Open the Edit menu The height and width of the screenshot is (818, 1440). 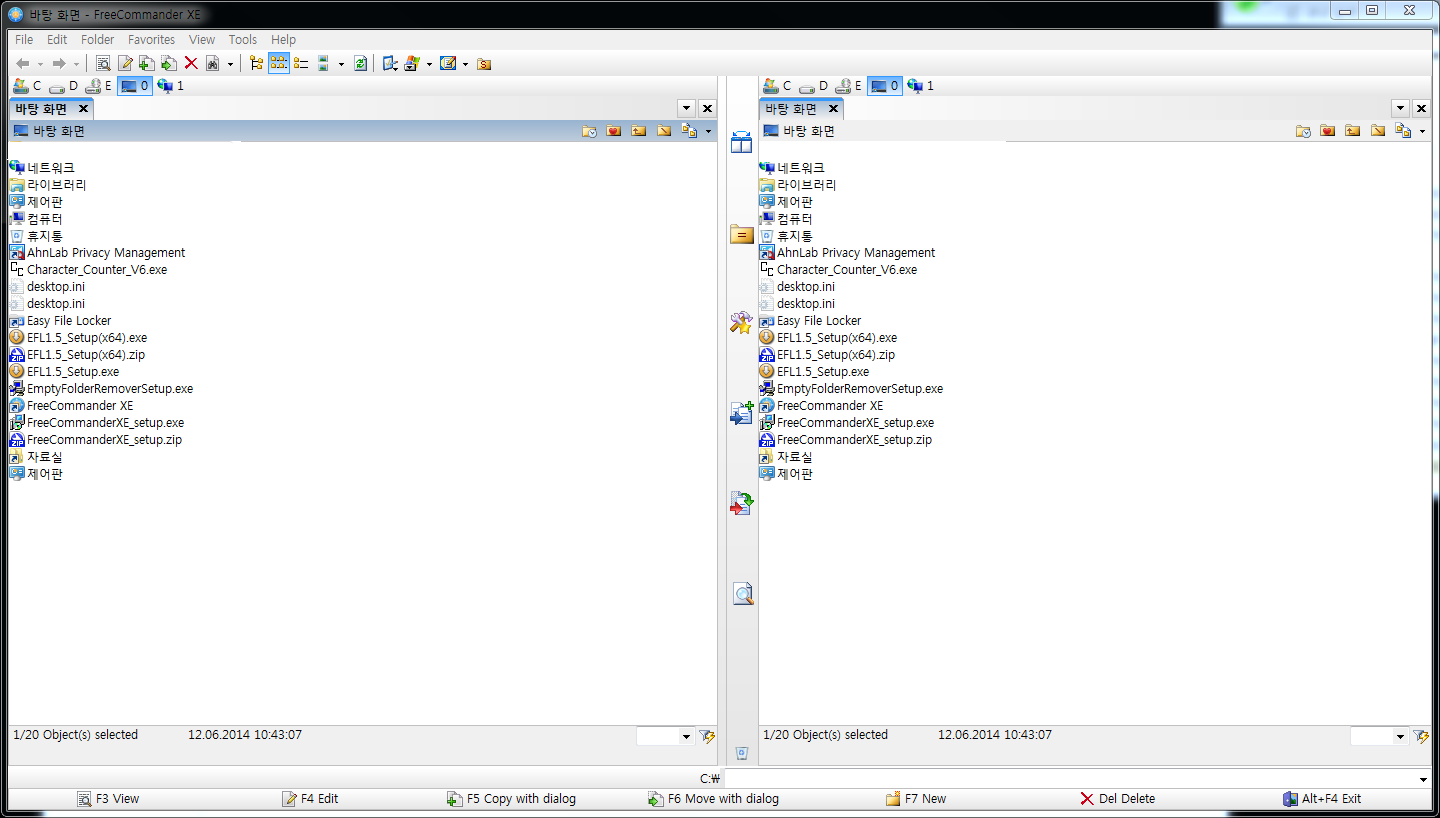point(57,40)
